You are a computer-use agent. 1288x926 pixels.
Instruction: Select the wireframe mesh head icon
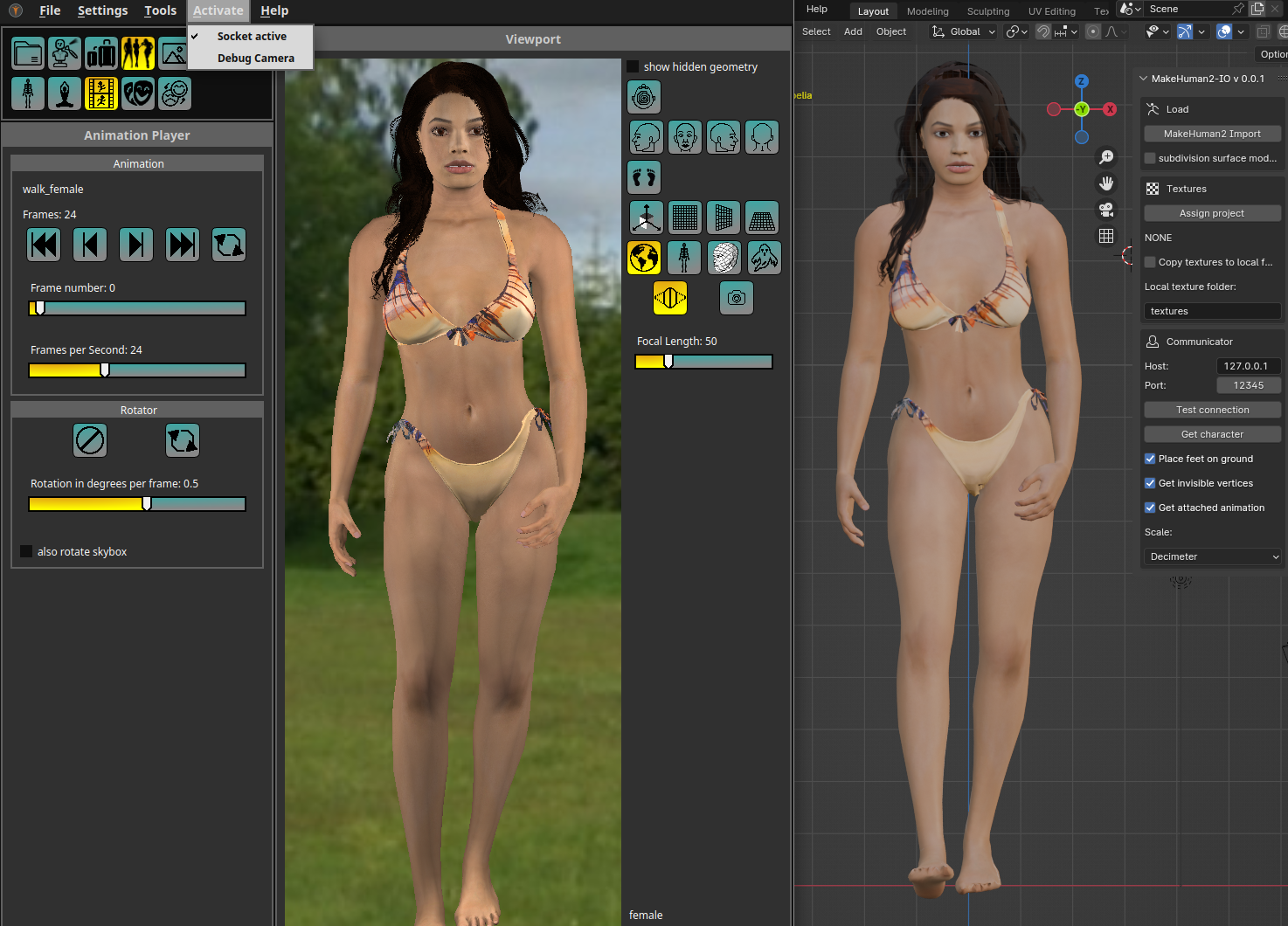click(724, 258)
